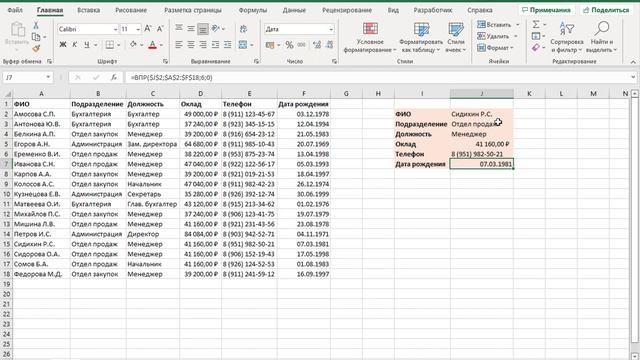
Task: Expand the formula bar with chevron
Action: (x=633, y=77)
